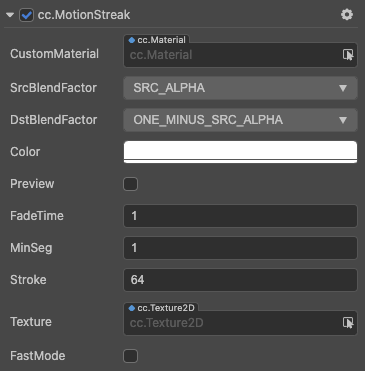The width and height of the screenshot is (365, 371).
Task: Click the FastMode property label
Action: coord(38,356)
